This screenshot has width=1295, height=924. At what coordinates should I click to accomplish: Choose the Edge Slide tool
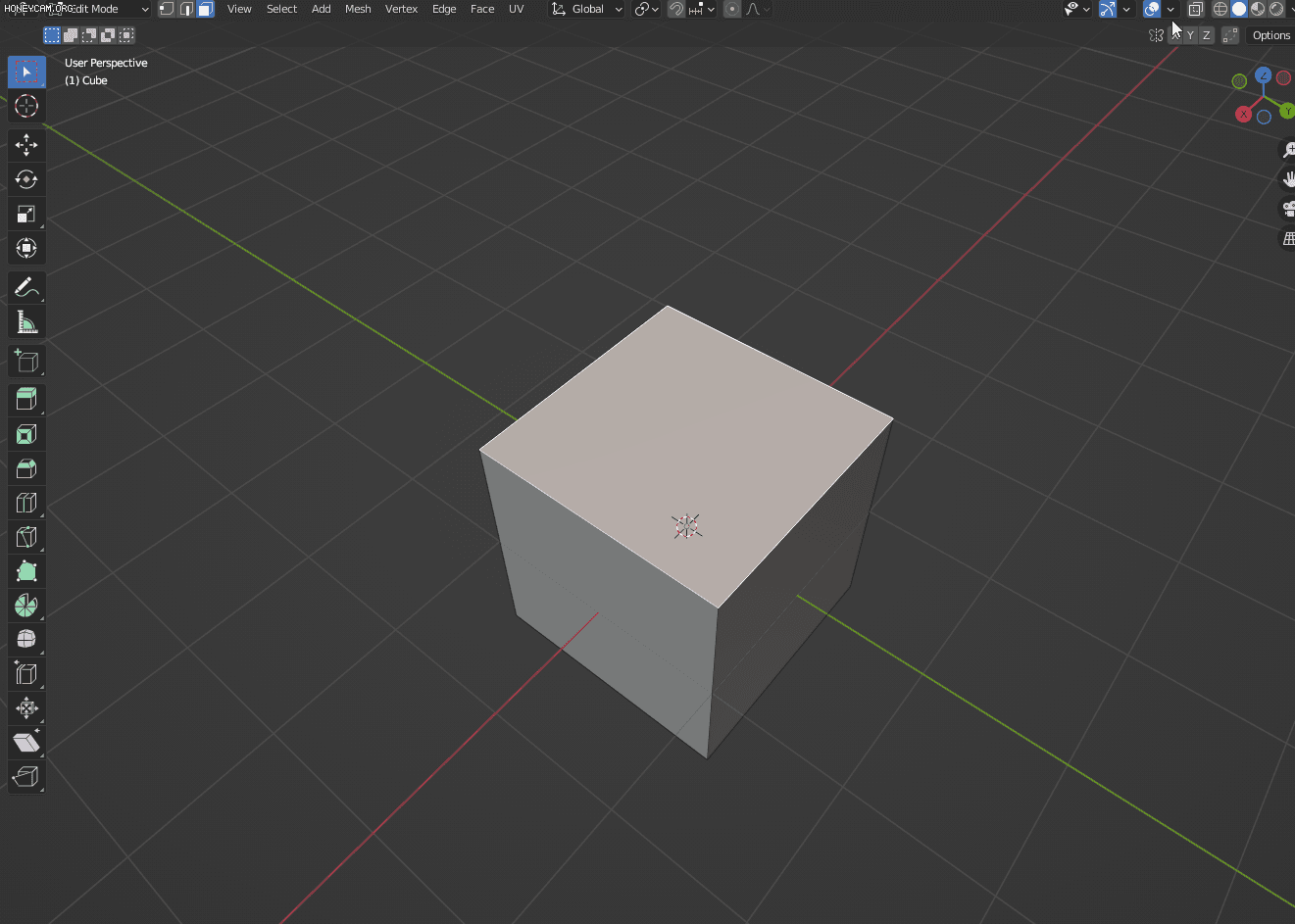(x=26, y=674)
